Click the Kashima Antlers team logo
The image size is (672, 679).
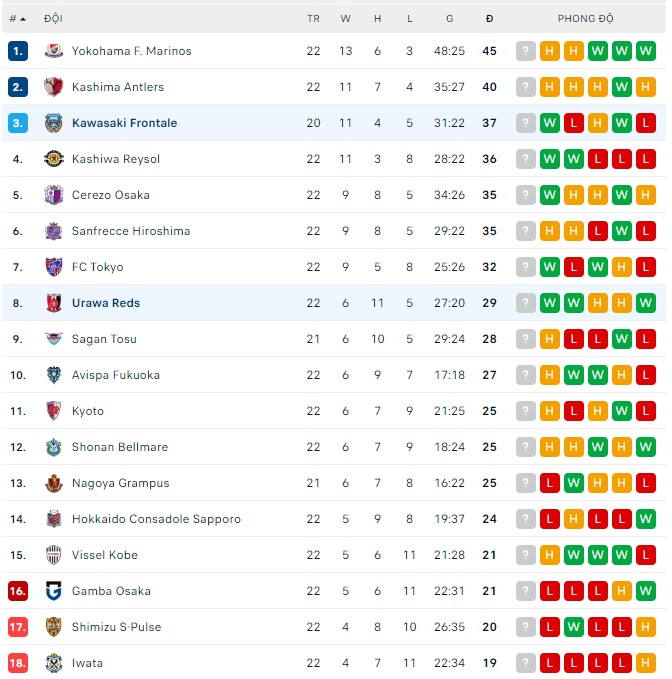[53, 87]
